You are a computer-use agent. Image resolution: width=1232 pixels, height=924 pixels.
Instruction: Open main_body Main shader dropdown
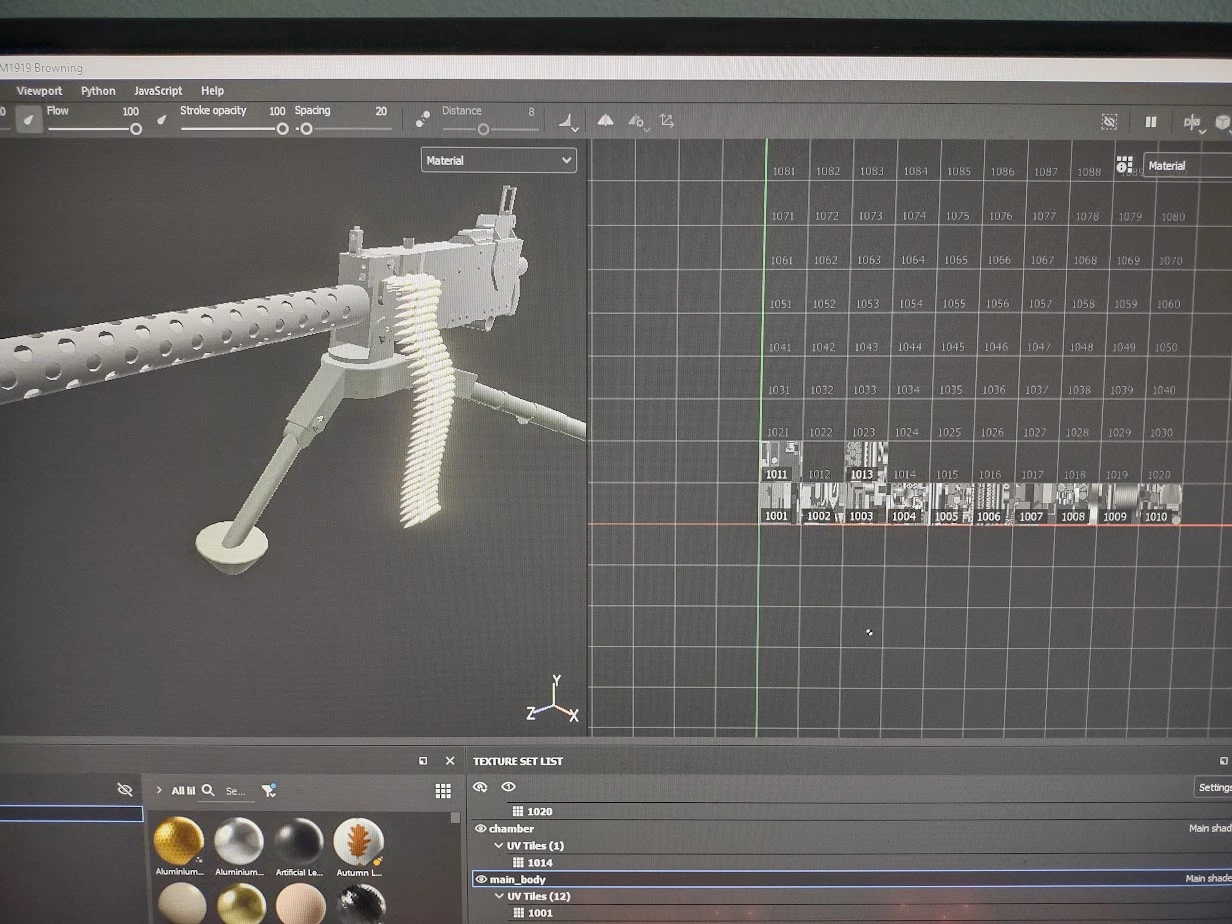[x=1209, y=879]
